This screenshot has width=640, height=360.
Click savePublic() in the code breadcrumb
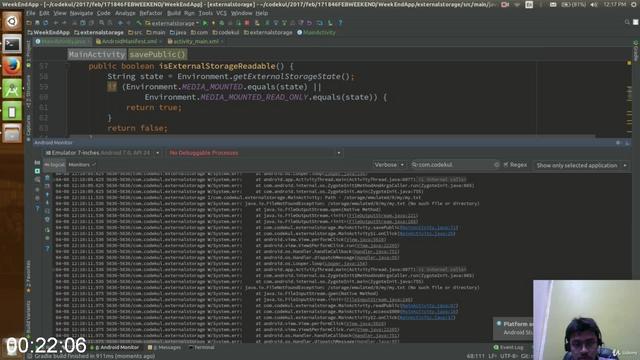coord(158,54)
